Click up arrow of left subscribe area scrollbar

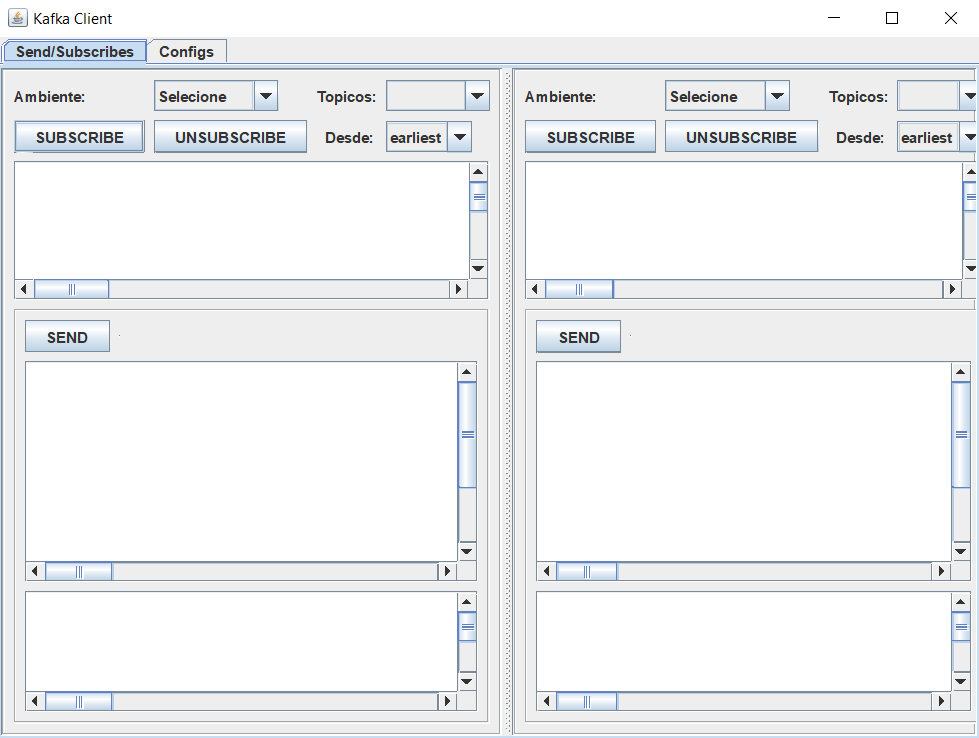tap(478, 172)
